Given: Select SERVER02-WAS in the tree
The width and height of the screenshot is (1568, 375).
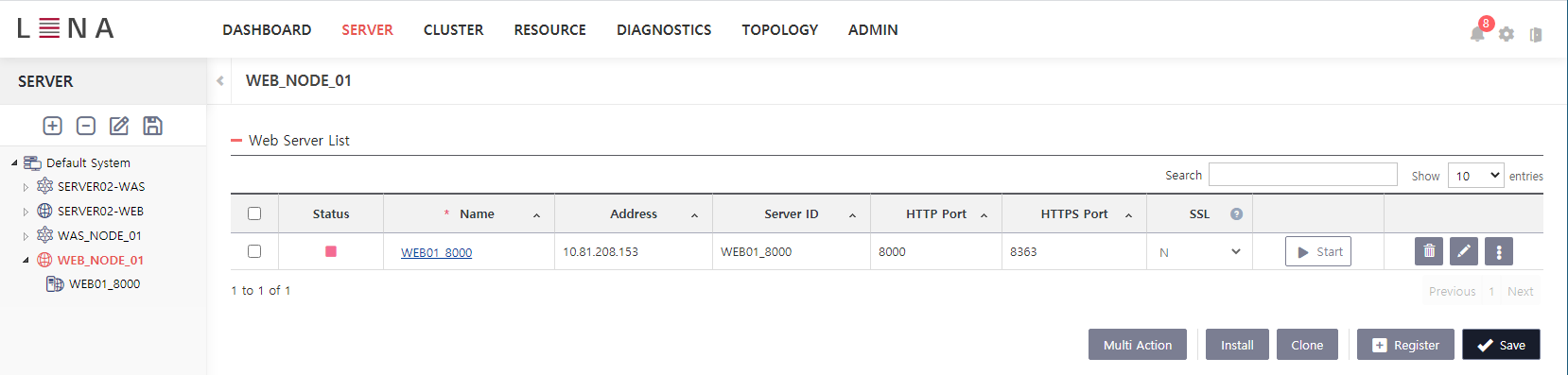Looking at the screenshot, I should point(101,187).
